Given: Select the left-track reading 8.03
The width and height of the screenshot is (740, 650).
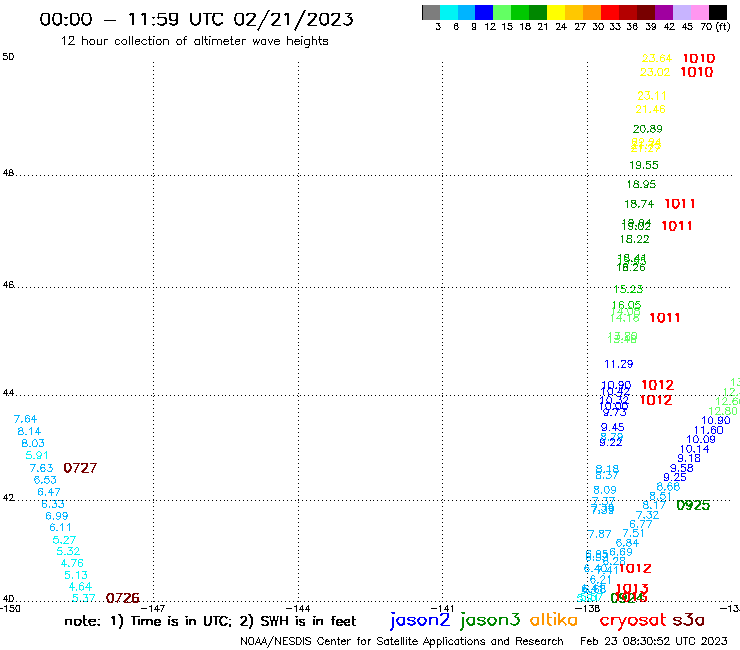Looking at the screenshot, I should pyautogui.click(x=33, y=443).
